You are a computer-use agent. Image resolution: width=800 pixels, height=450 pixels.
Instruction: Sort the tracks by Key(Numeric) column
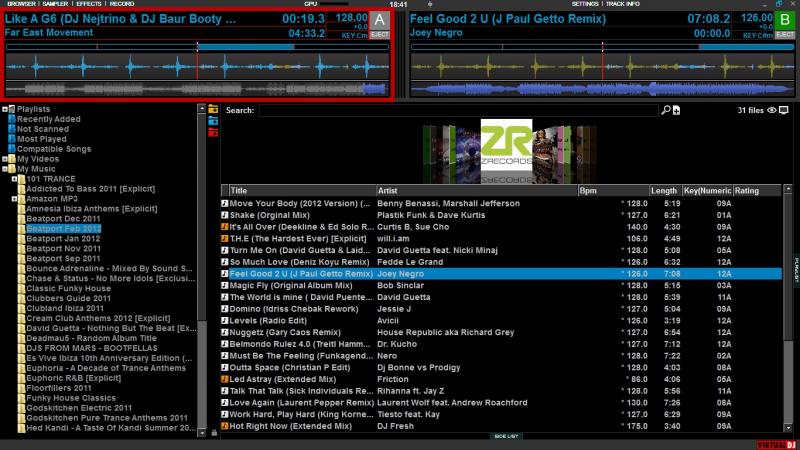point(708,190)
